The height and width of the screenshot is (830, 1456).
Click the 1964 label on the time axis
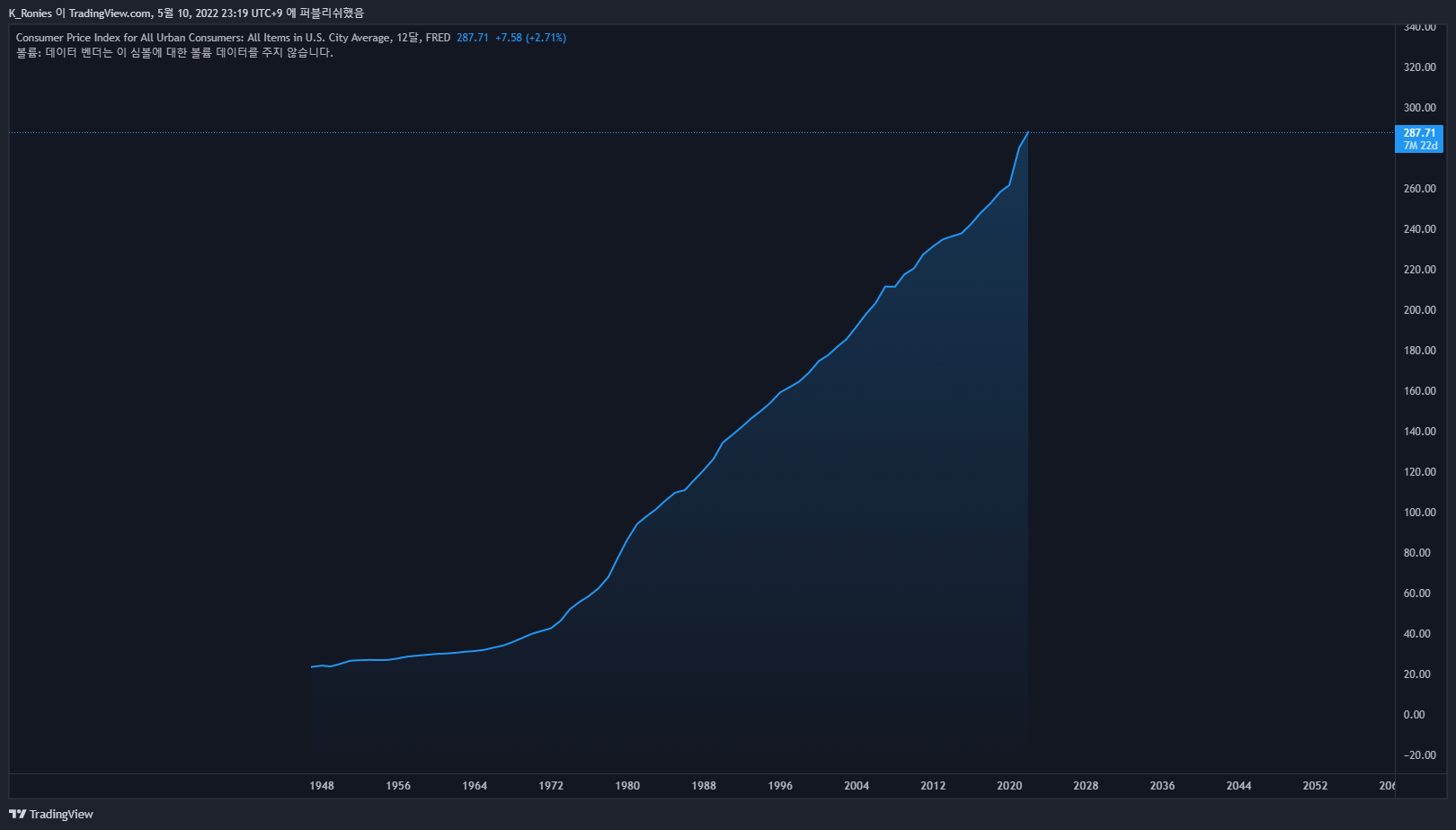pos(475,786)
